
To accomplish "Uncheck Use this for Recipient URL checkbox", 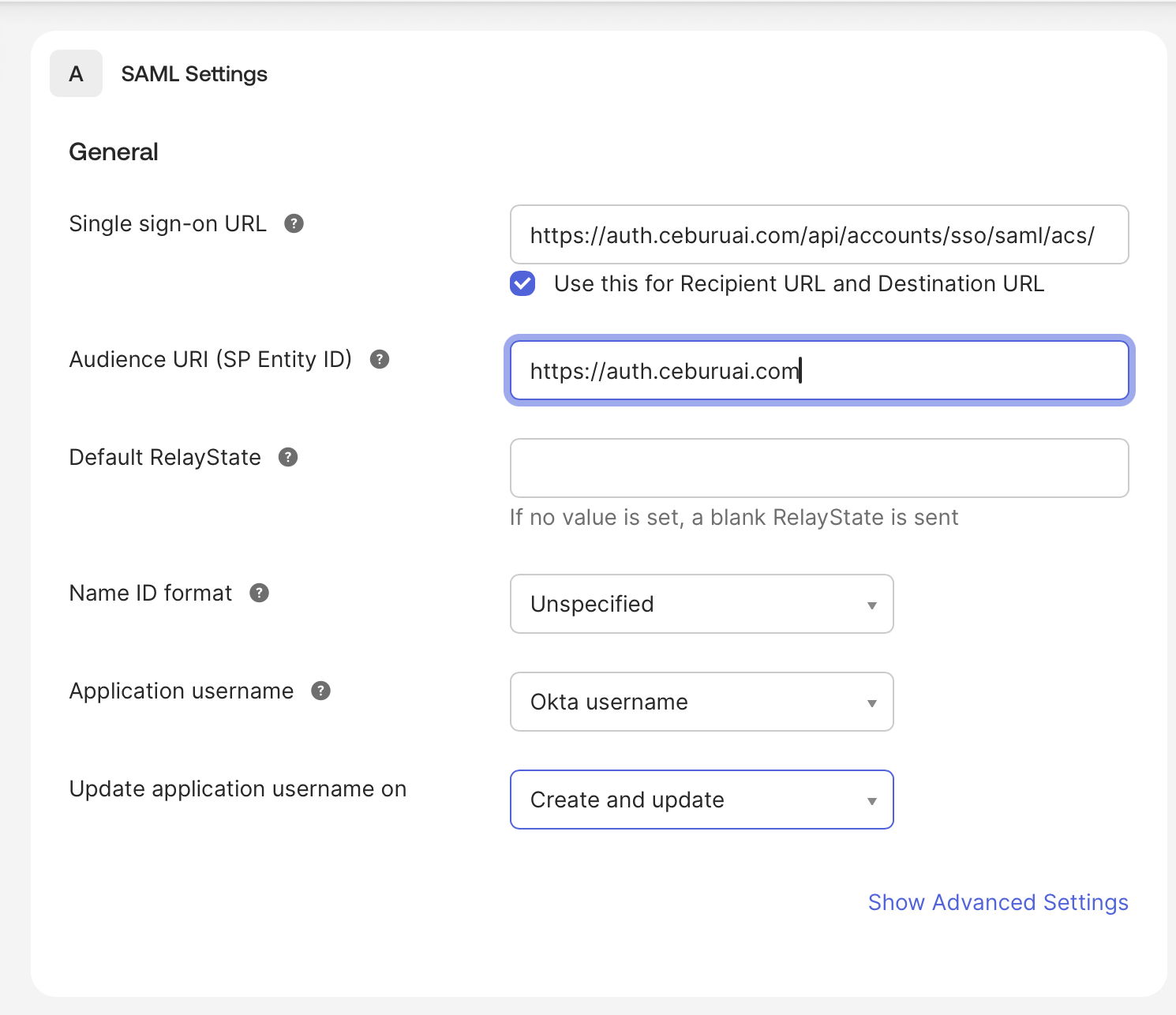I will (x=522, y=283).
